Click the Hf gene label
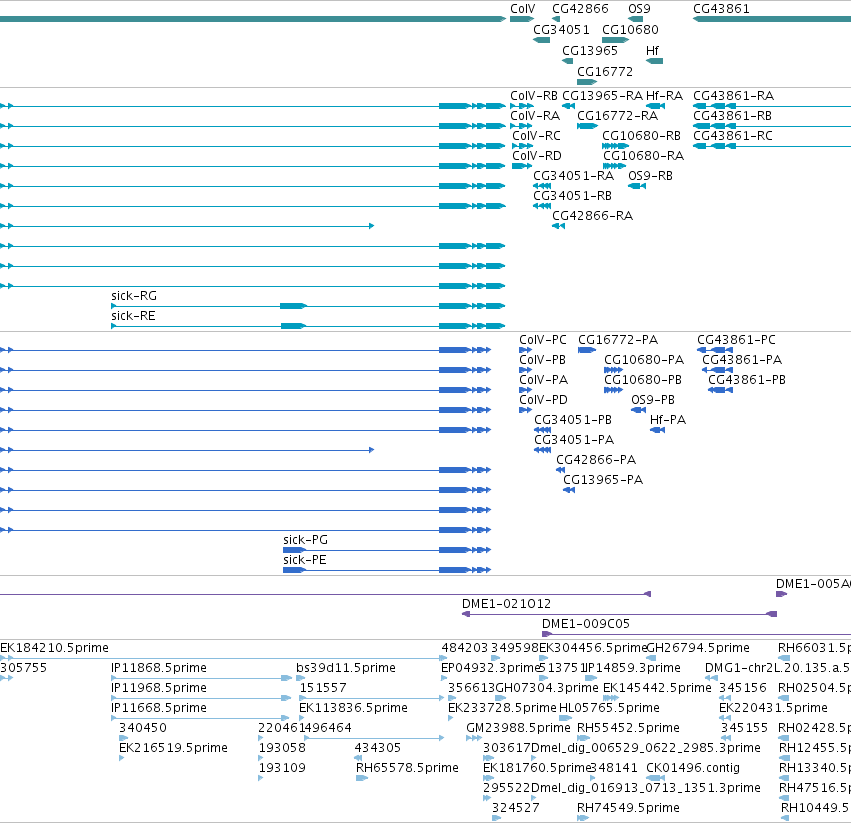This screenshot has height=823, width=851. point(652,51)
